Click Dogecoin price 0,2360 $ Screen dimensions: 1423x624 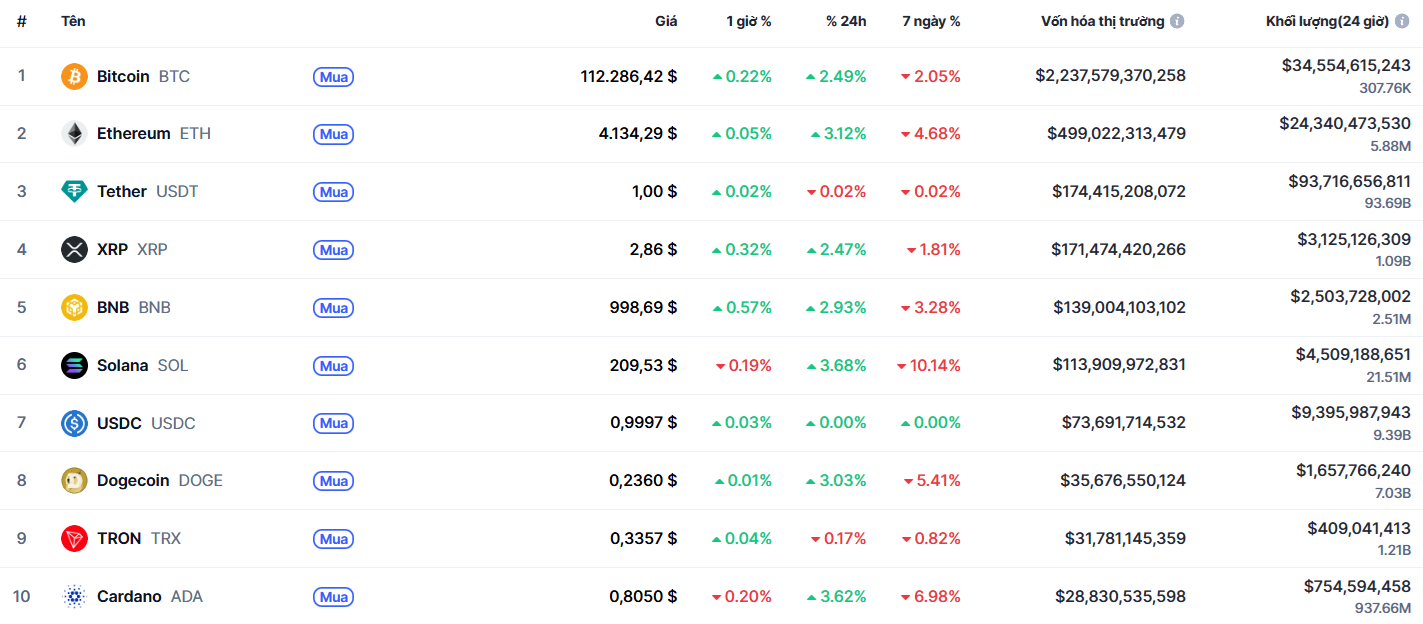[x=644, y=480]
